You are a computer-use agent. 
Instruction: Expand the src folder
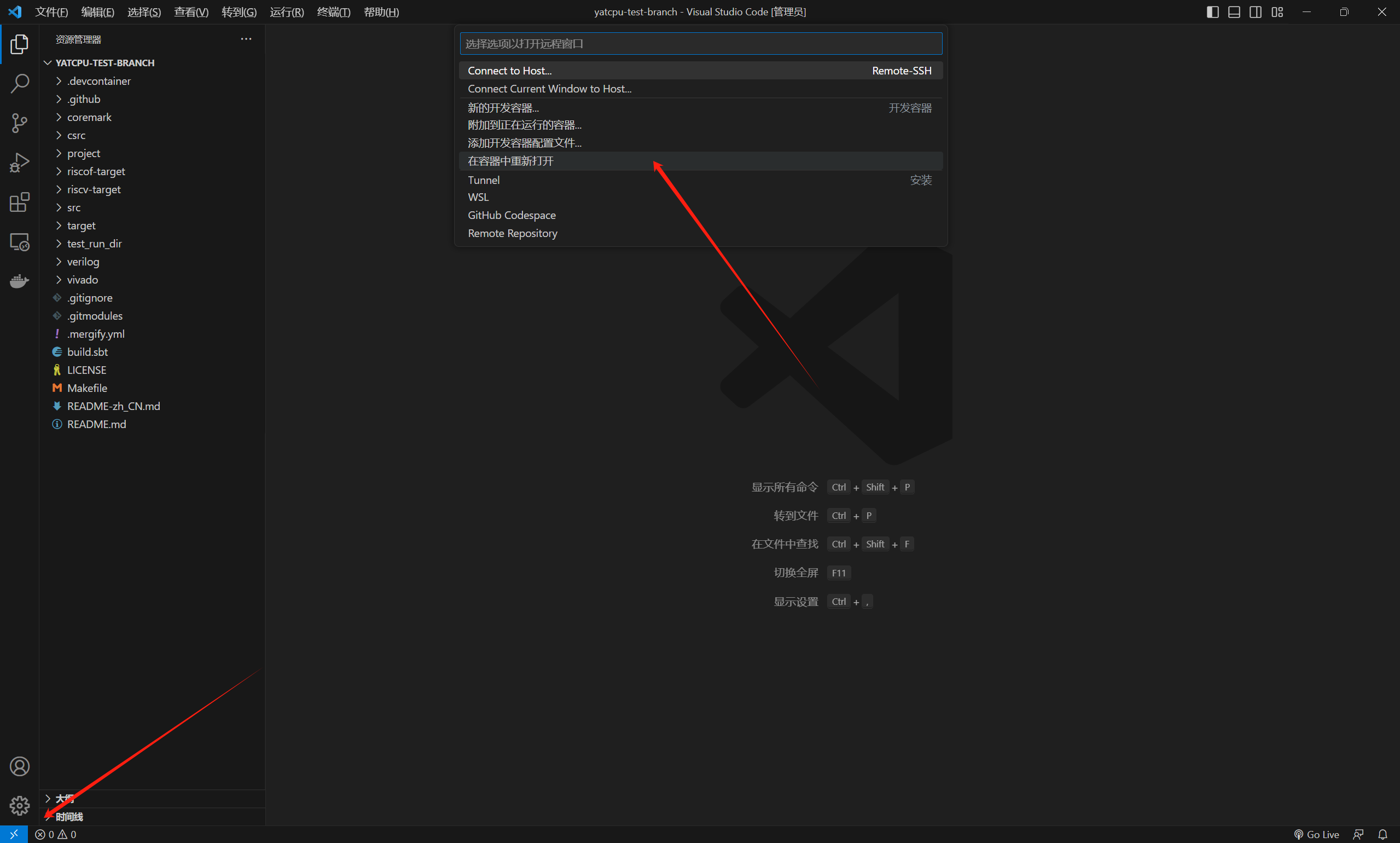click(74, 208)
